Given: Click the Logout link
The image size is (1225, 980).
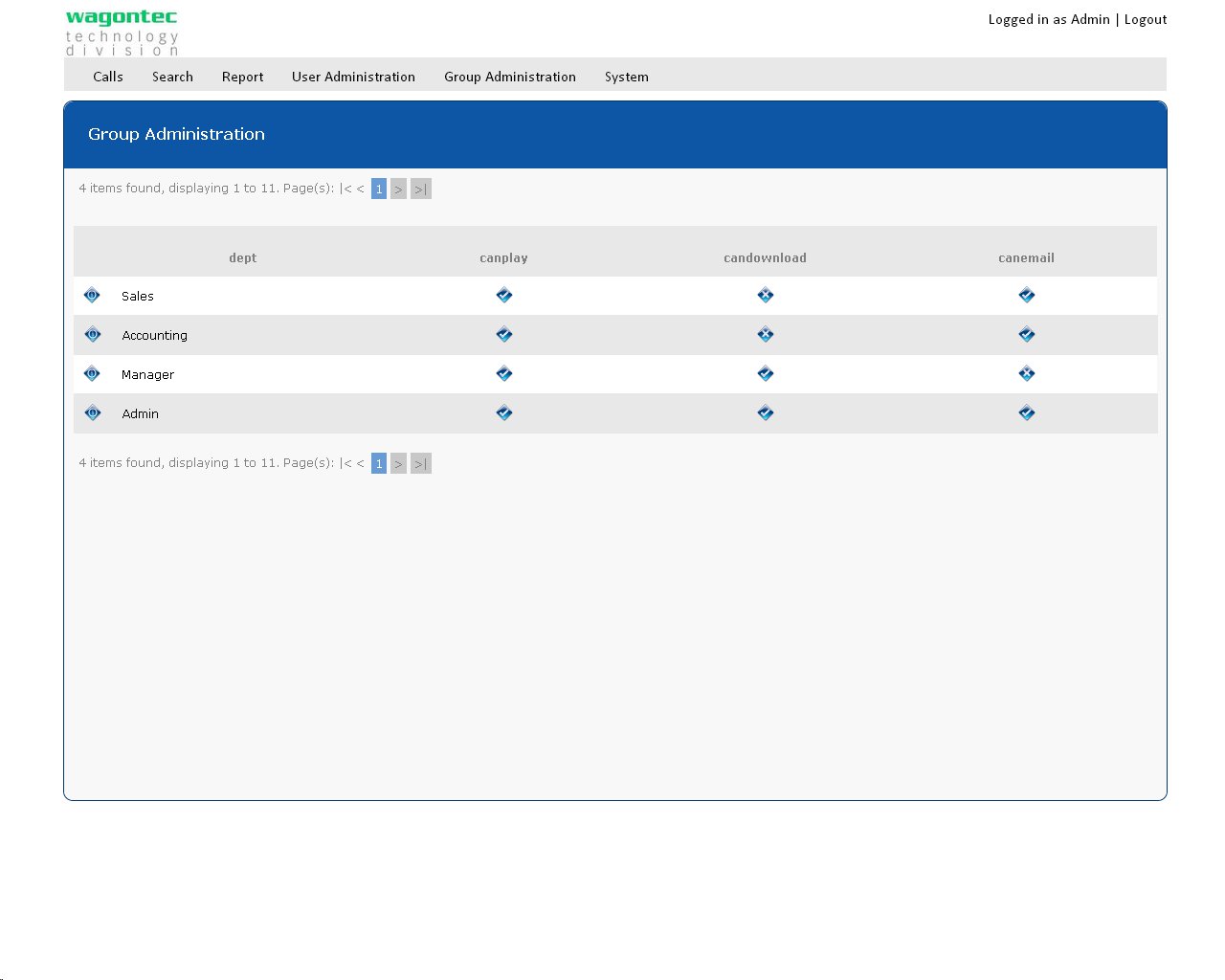Looking at the screenshot, I should pos(1146,19).
